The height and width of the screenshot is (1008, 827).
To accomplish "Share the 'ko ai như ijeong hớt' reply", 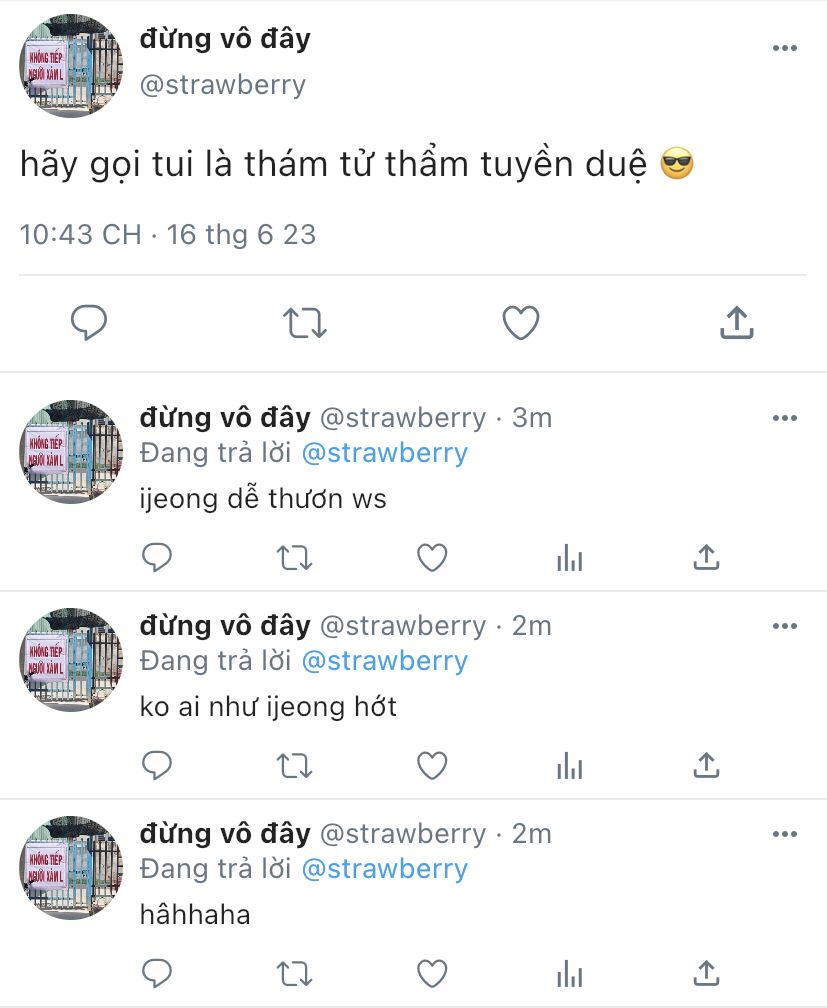I will click(706, 765).
